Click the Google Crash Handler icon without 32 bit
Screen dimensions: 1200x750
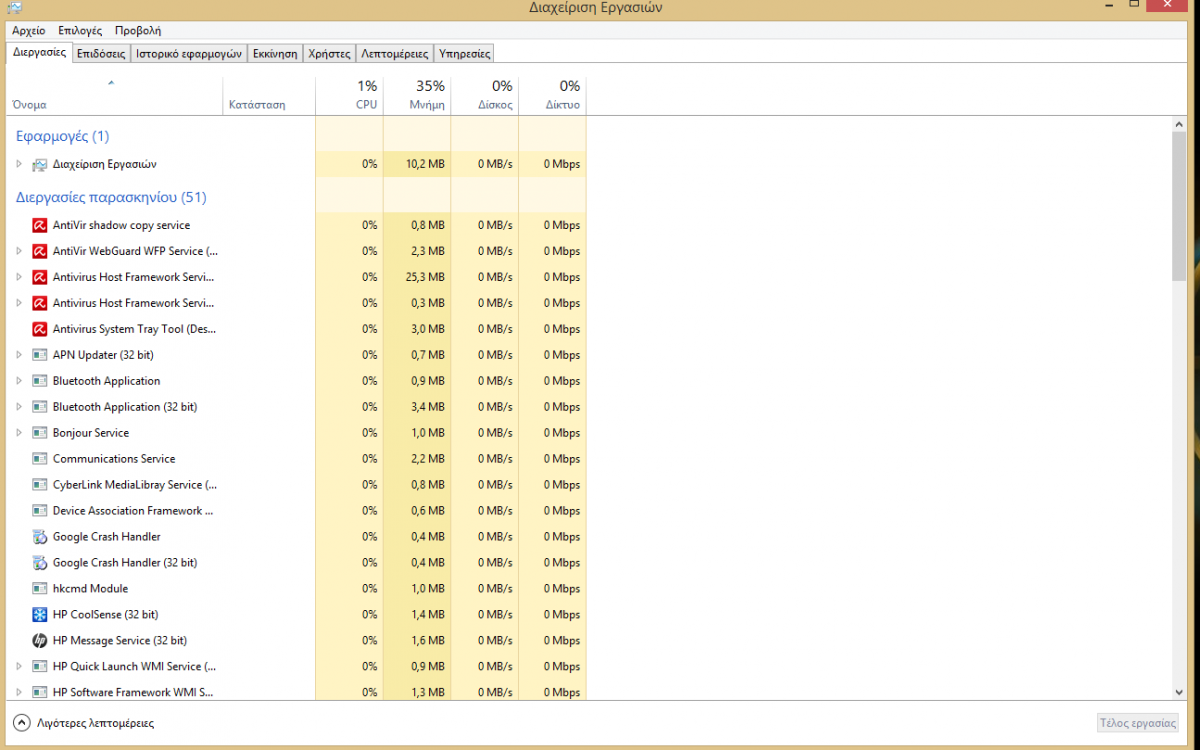[x=40, y=537]
